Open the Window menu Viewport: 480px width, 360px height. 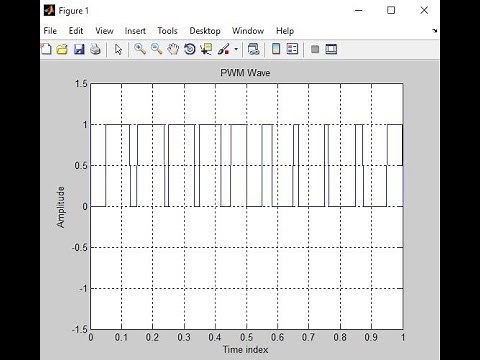pos(248,31)
